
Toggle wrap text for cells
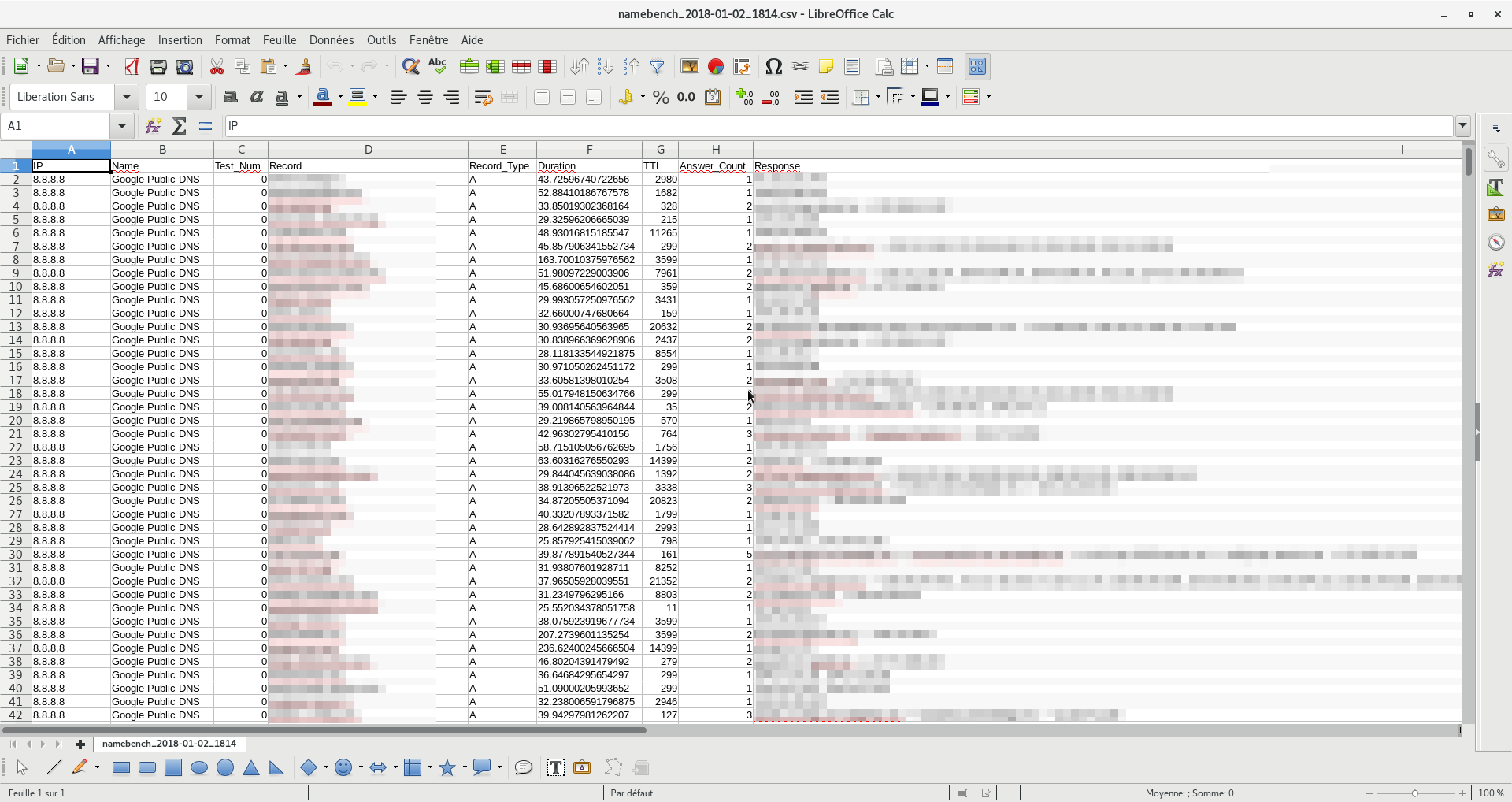(x=483, y=97)
